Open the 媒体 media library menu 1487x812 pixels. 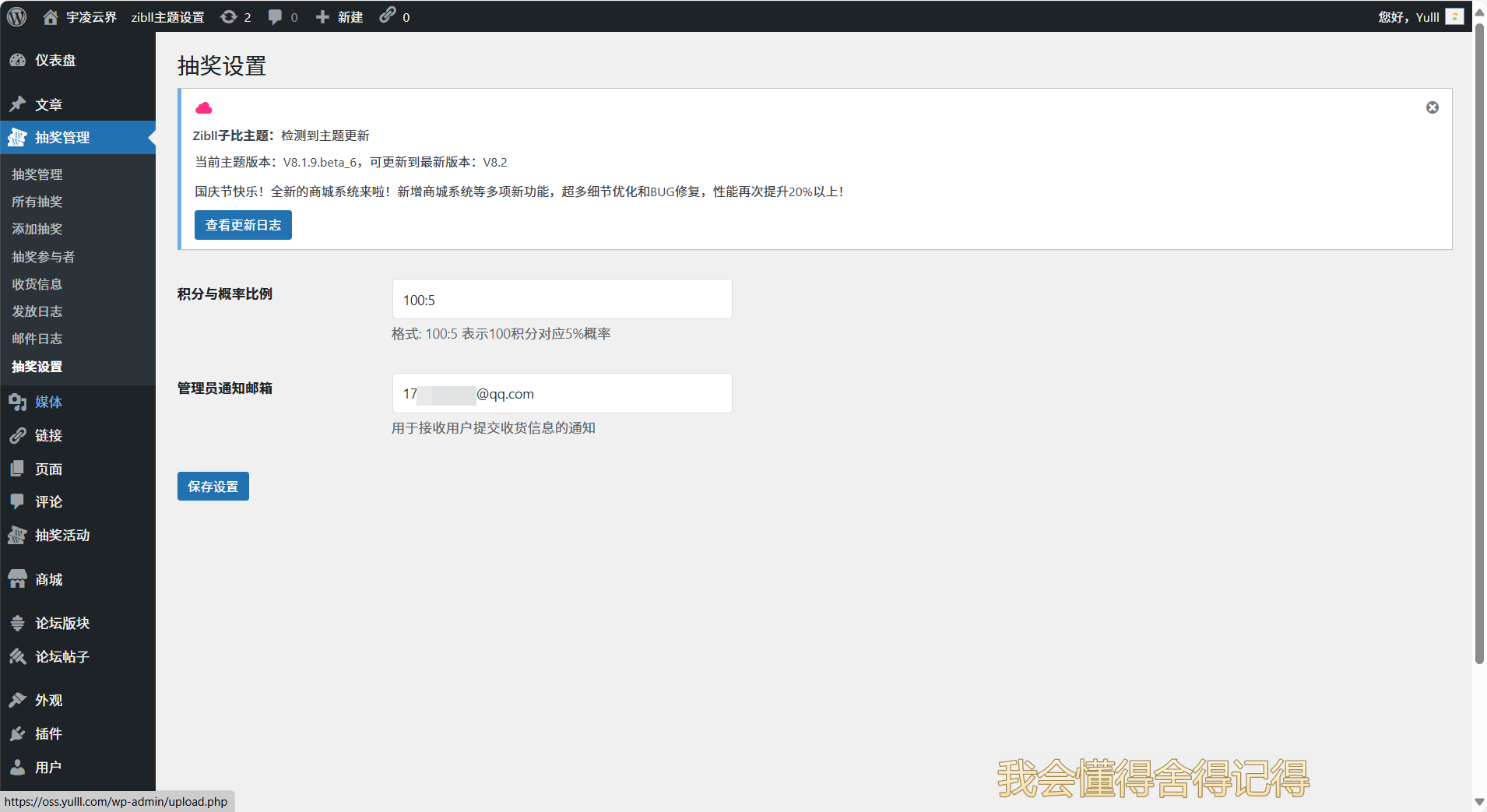[x=48, y=402]
